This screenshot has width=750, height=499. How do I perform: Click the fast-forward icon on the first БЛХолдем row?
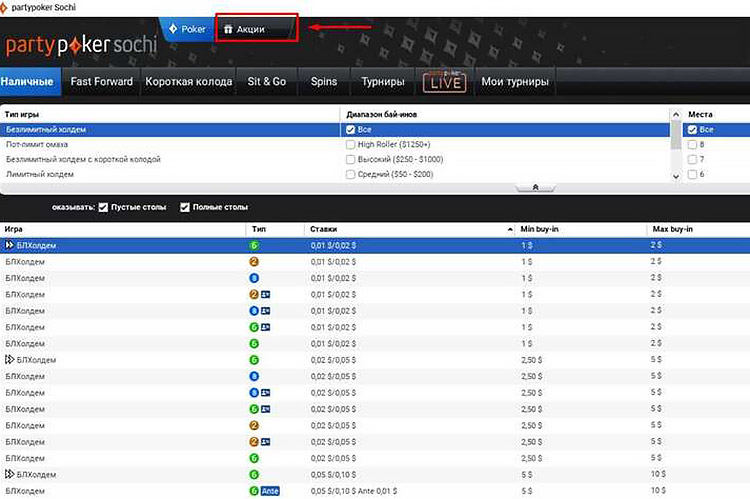coord(10,245)
